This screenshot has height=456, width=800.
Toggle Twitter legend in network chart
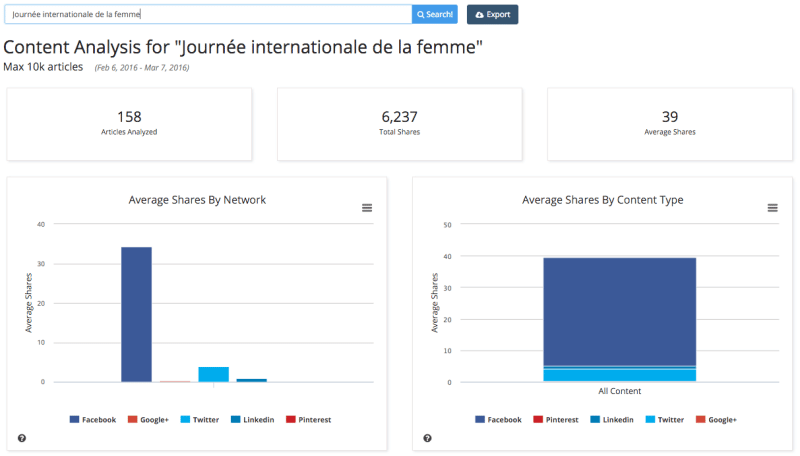click(x=200, y=419)
